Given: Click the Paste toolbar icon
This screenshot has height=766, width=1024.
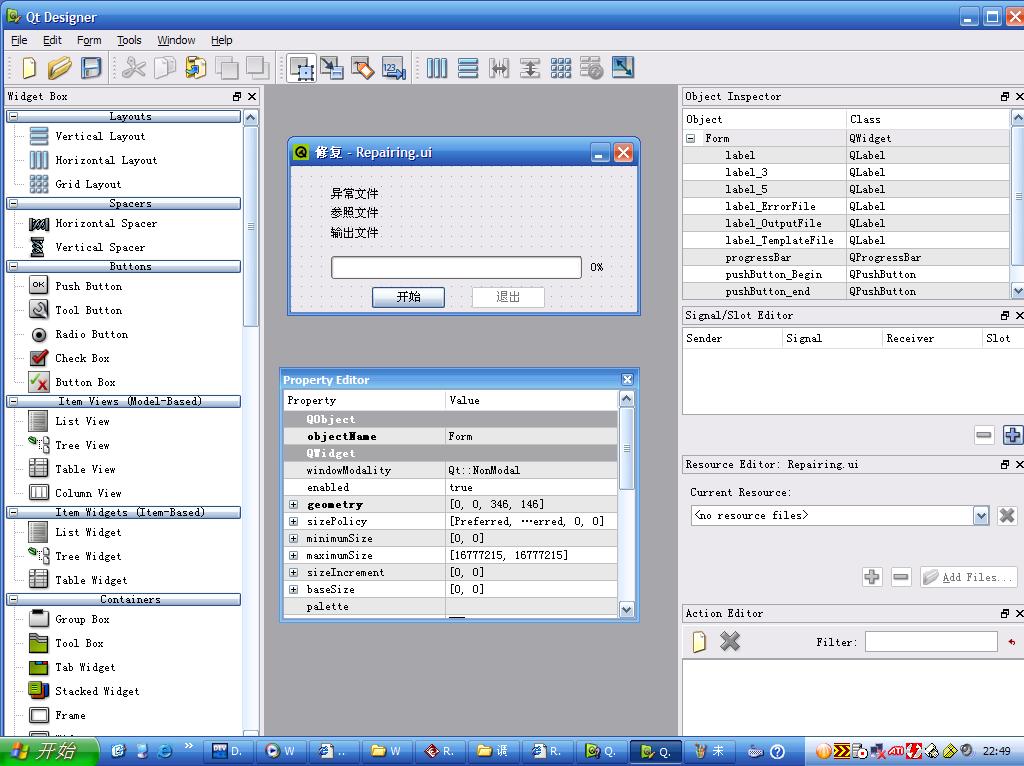Looking at the screenshot, I should (x=195, y=68).
